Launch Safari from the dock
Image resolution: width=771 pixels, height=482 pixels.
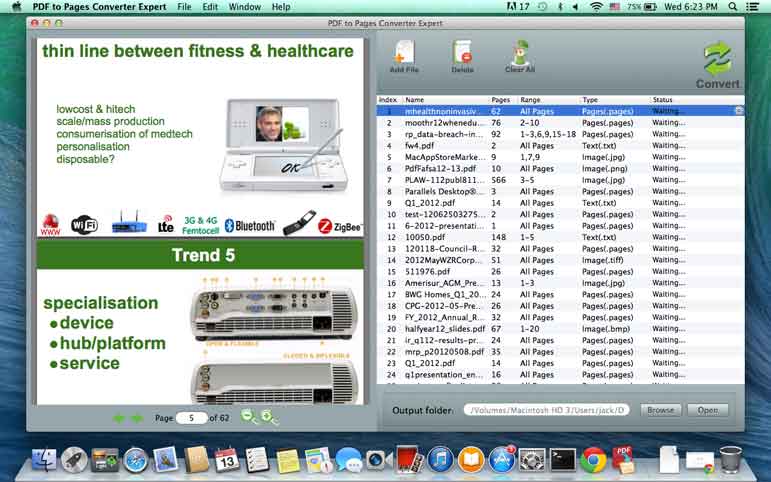[x=135, y=461]
